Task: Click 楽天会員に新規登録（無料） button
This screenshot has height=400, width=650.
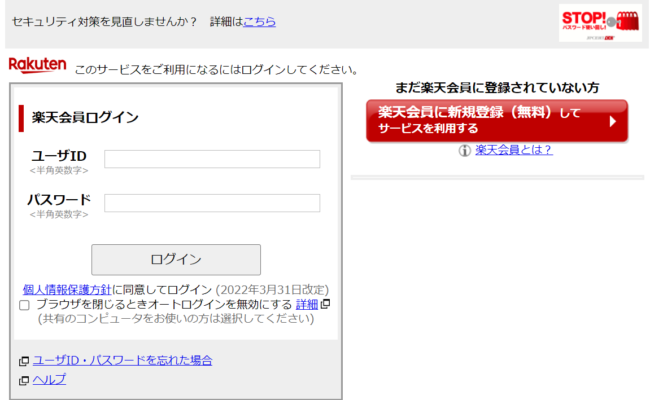Action: (497, 121)
